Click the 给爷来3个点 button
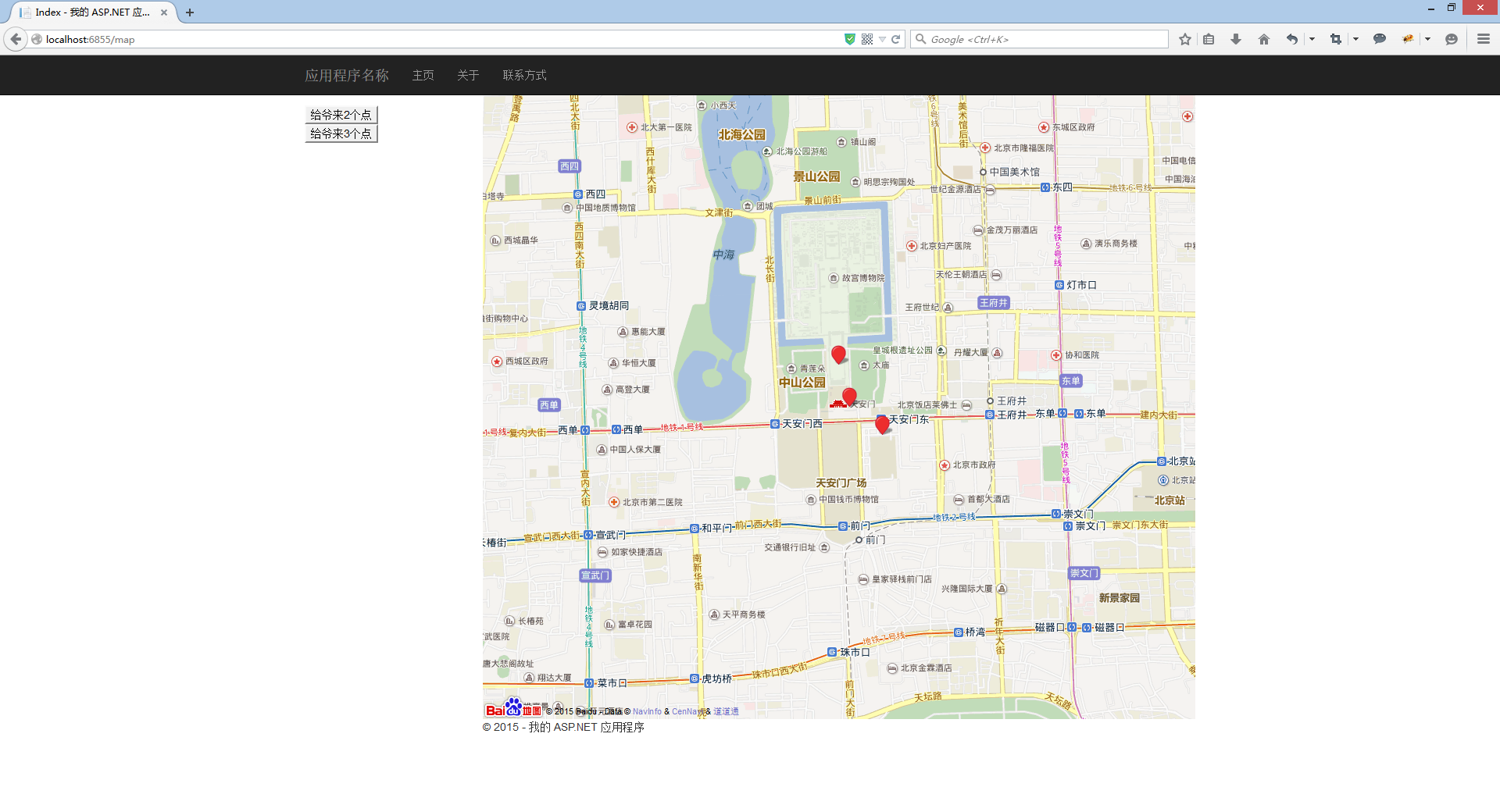The height and width of the screenshot is (812, 1500). coord(341,134)
